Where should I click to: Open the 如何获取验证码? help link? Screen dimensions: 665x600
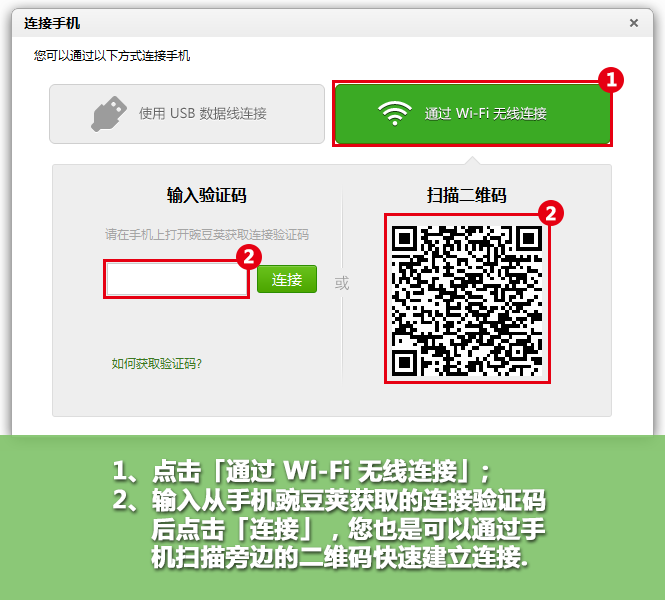coord(156,363)
